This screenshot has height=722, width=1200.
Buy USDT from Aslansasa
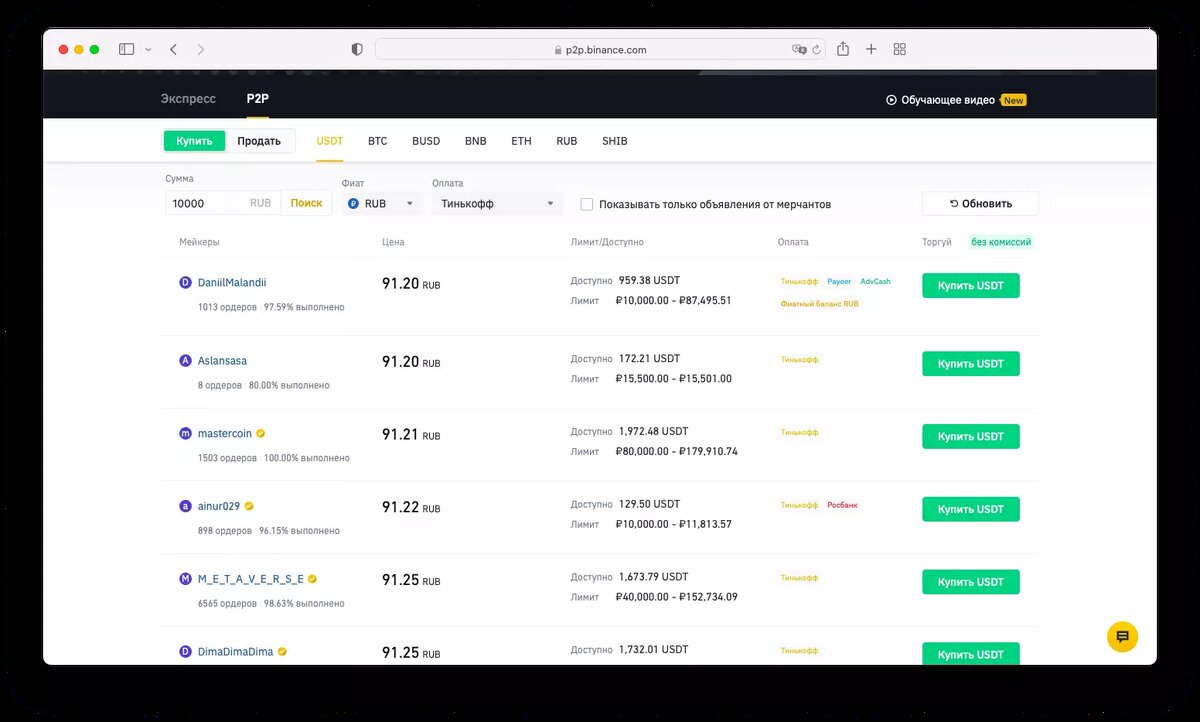point(971,363)
